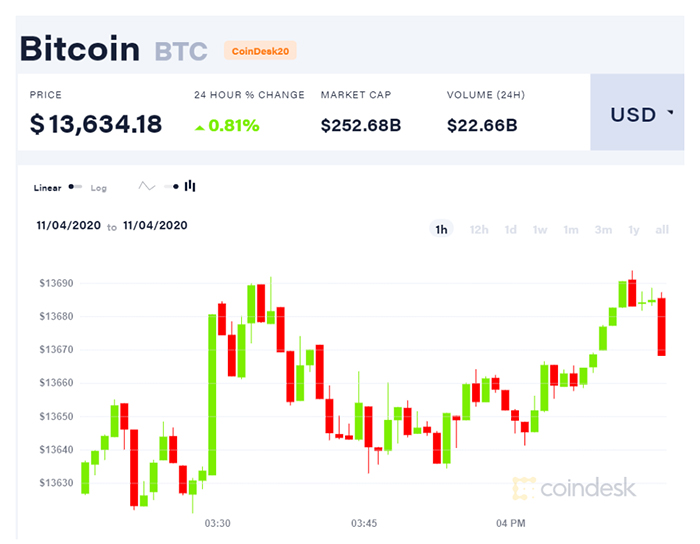700x544 pixels.
Task: Click the coindesk watermark logo
Action: (x=574, y=487)
